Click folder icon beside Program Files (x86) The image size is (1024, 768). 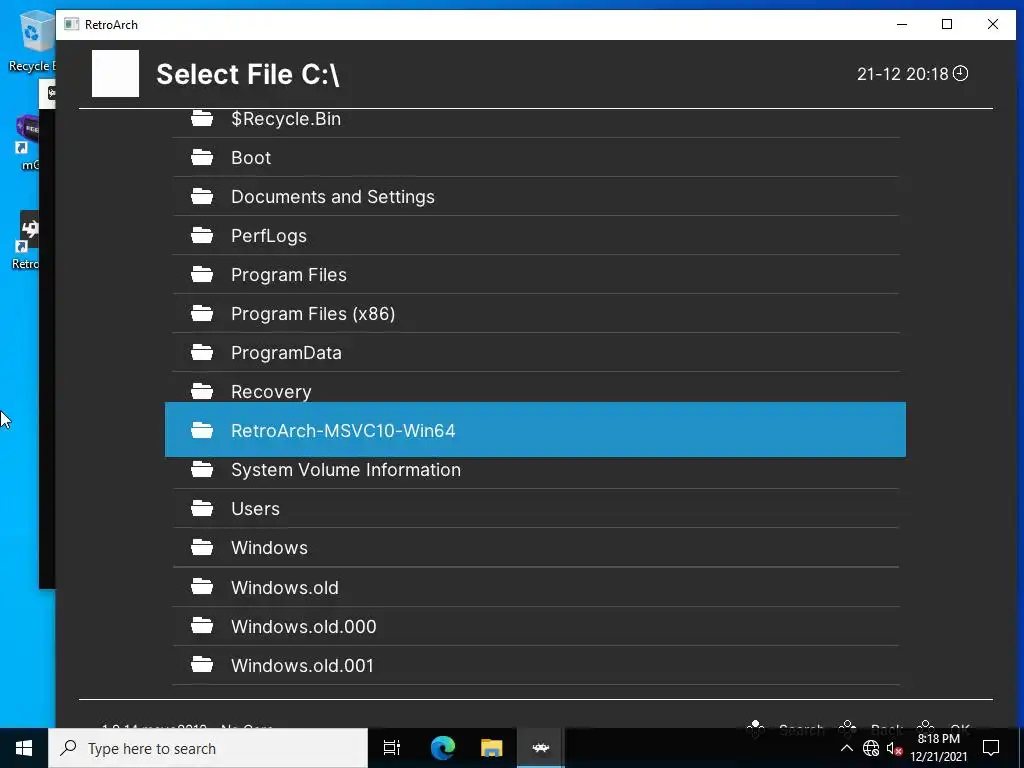pyautogui.click(x=202, y=313)
